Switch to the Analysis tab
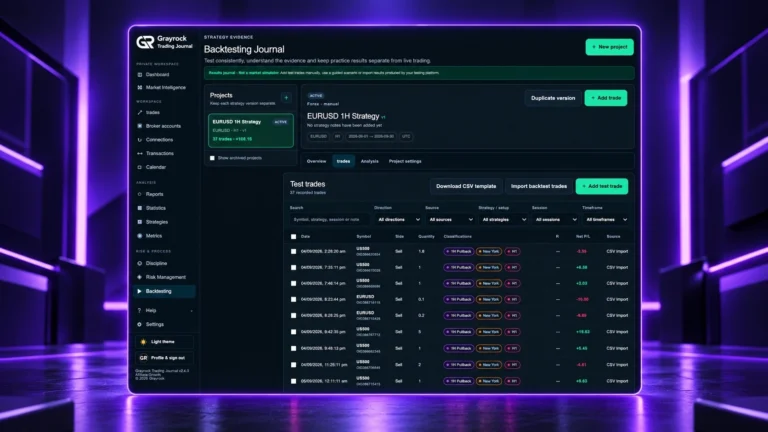Viewport: 768px width, 432px height. point(370,161)
